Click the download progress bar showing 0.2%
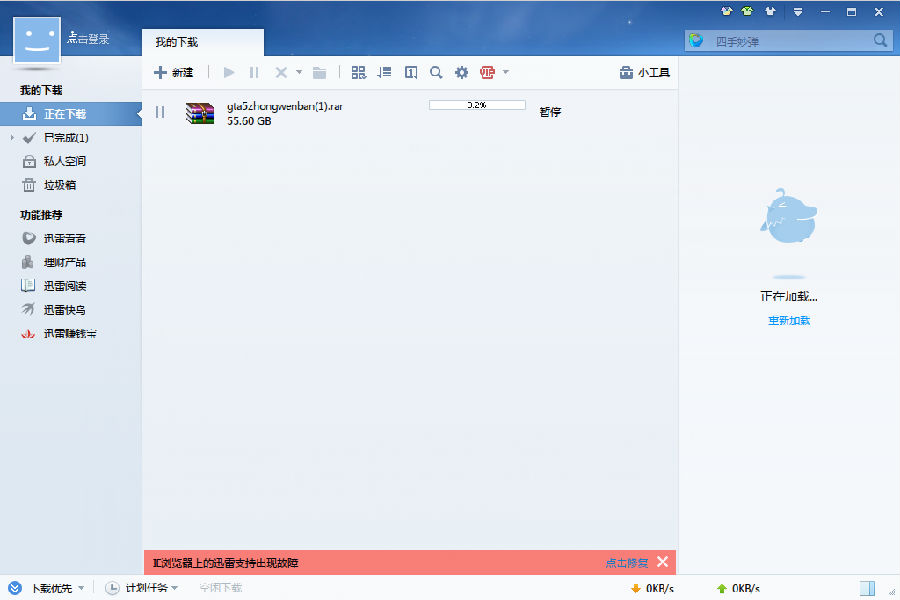900x600 pixels. point(477,104)
